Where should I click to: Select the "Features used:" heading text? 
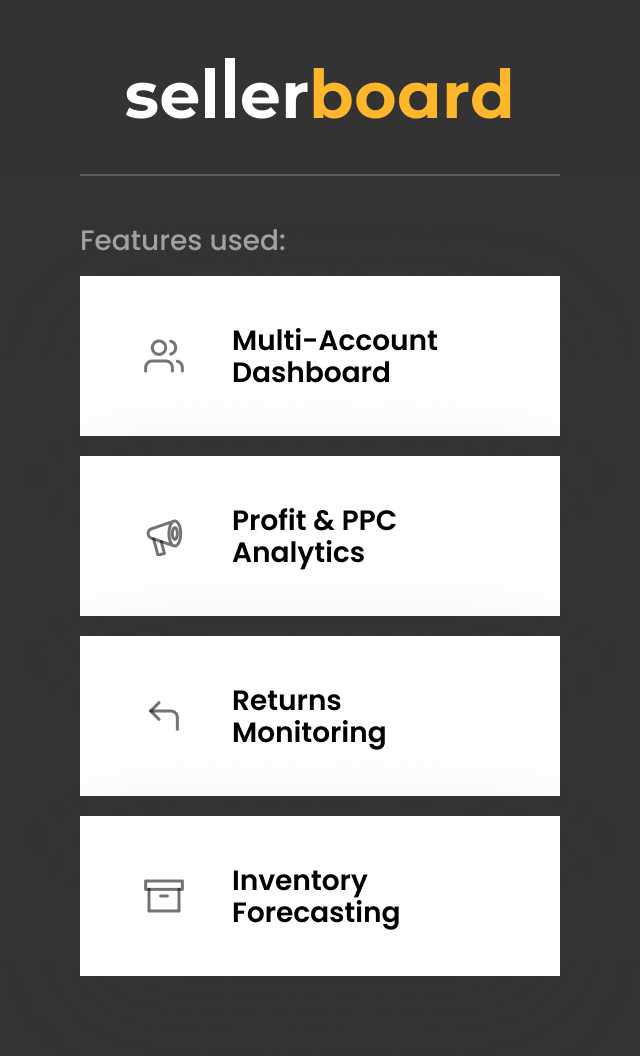183,241
